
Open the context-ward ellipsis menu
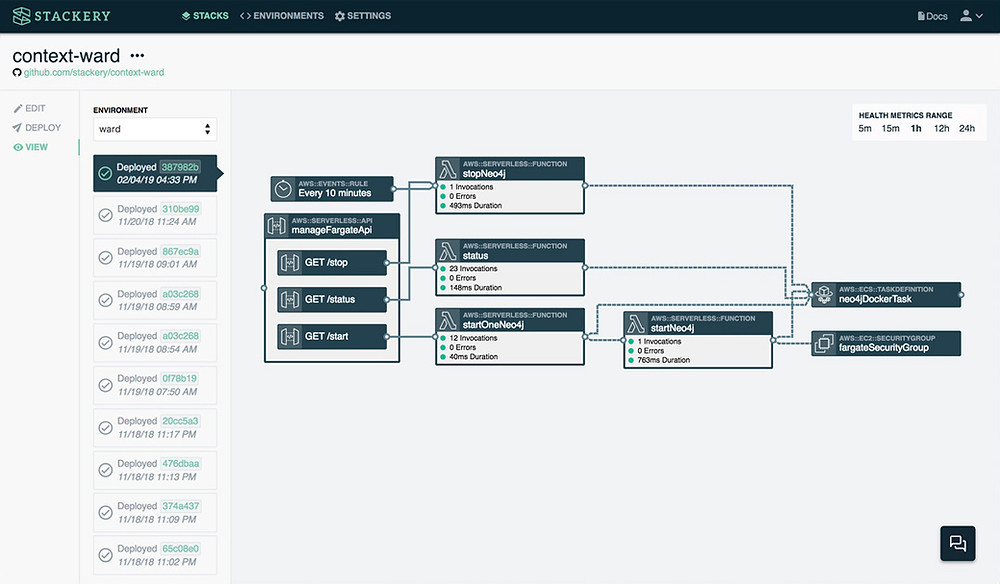137,55
